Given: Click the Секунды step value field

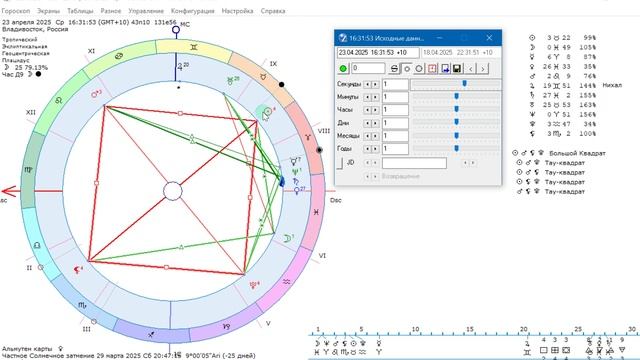Looking at the screenshot, I should (395, 84).
